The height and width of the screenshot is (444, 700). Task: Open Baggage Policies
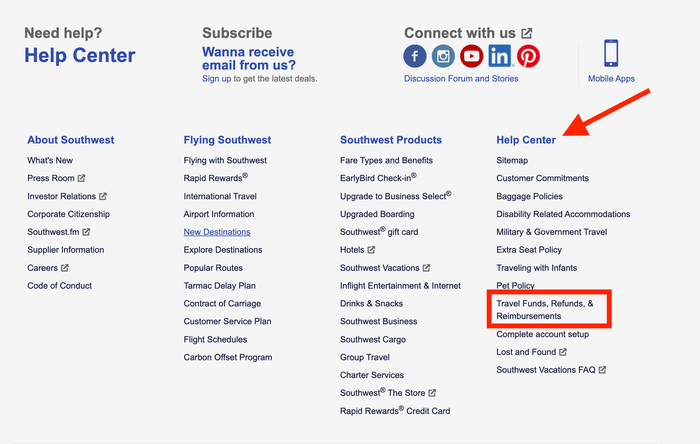click(x=529, y=196)
